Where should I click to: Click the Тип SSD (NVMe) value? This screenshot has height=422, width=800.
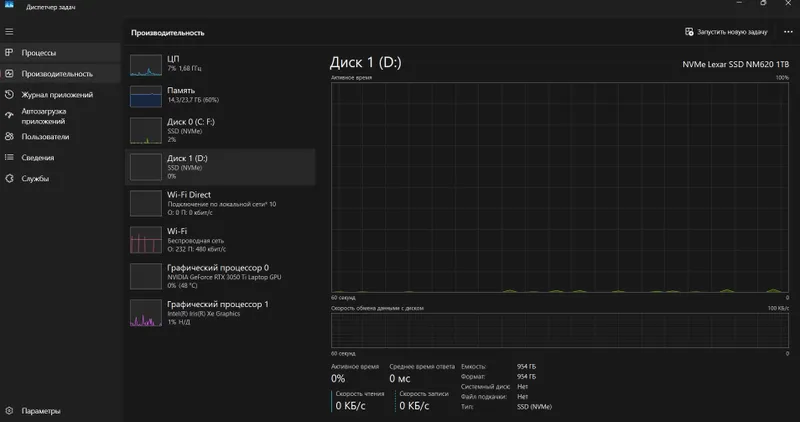pos(534,407)
